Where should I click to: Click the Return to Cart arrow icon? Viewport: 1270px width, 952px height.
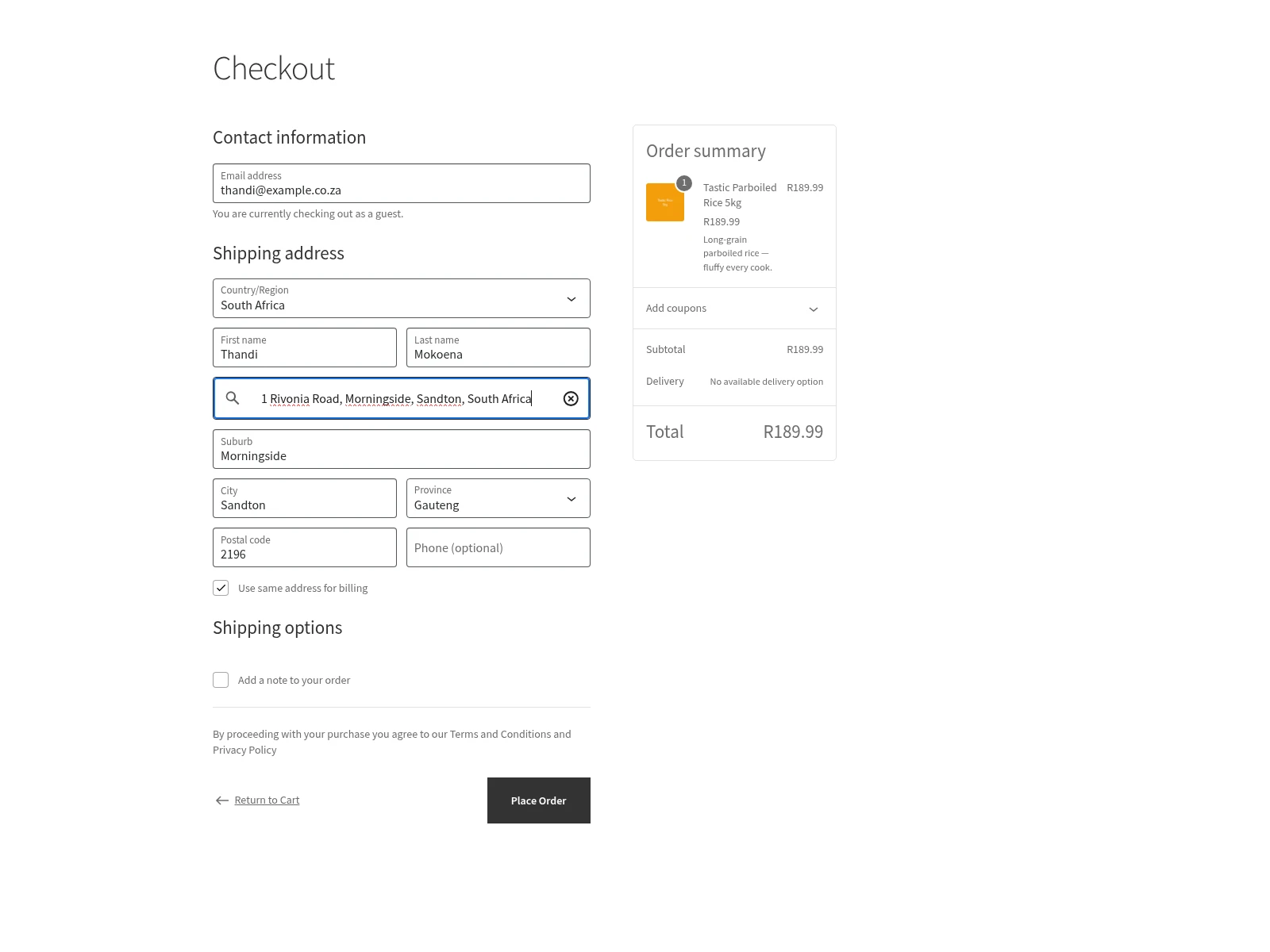point(222,800)
